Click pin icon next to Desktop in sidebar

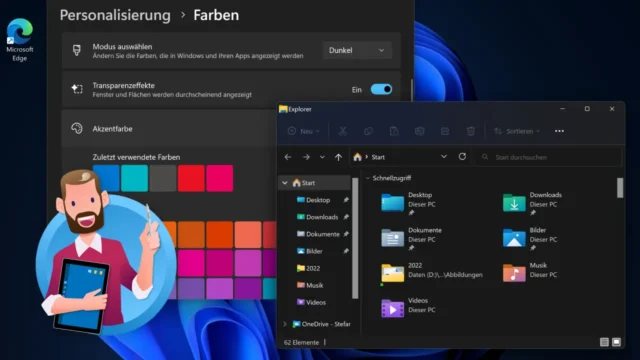(x=346, y=200)
